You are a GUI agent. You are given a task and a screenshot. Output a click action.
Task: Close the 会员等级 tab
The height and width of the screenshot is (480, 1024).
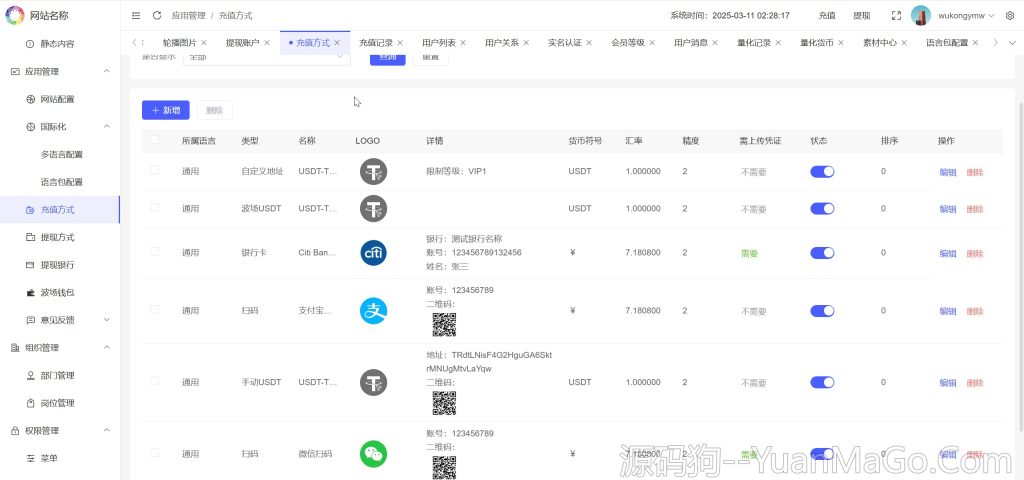652,42
